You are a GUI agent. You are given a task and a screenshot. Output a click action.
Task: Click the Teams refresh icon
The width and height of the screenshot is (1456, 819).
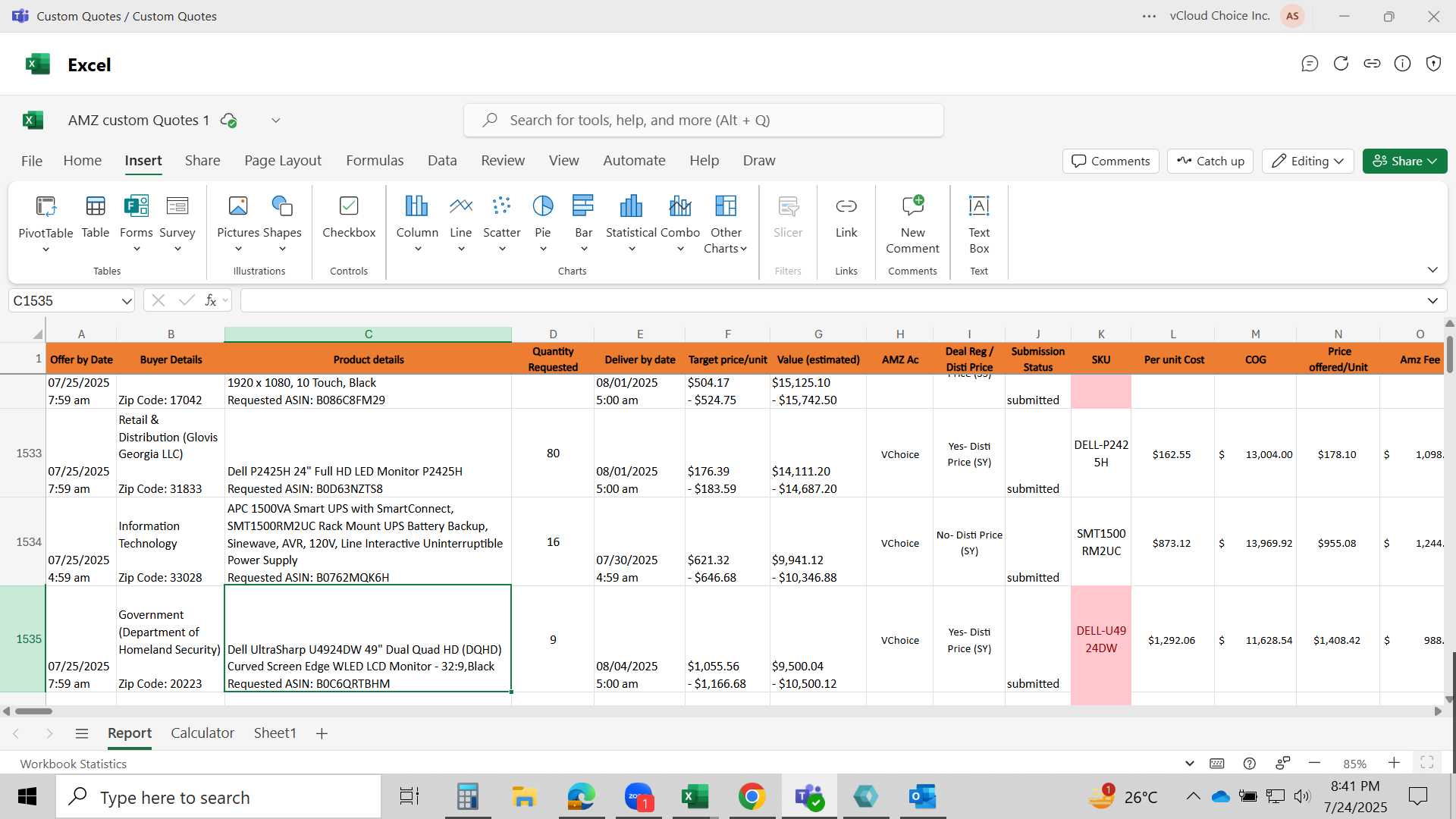tap(1341, 64)
